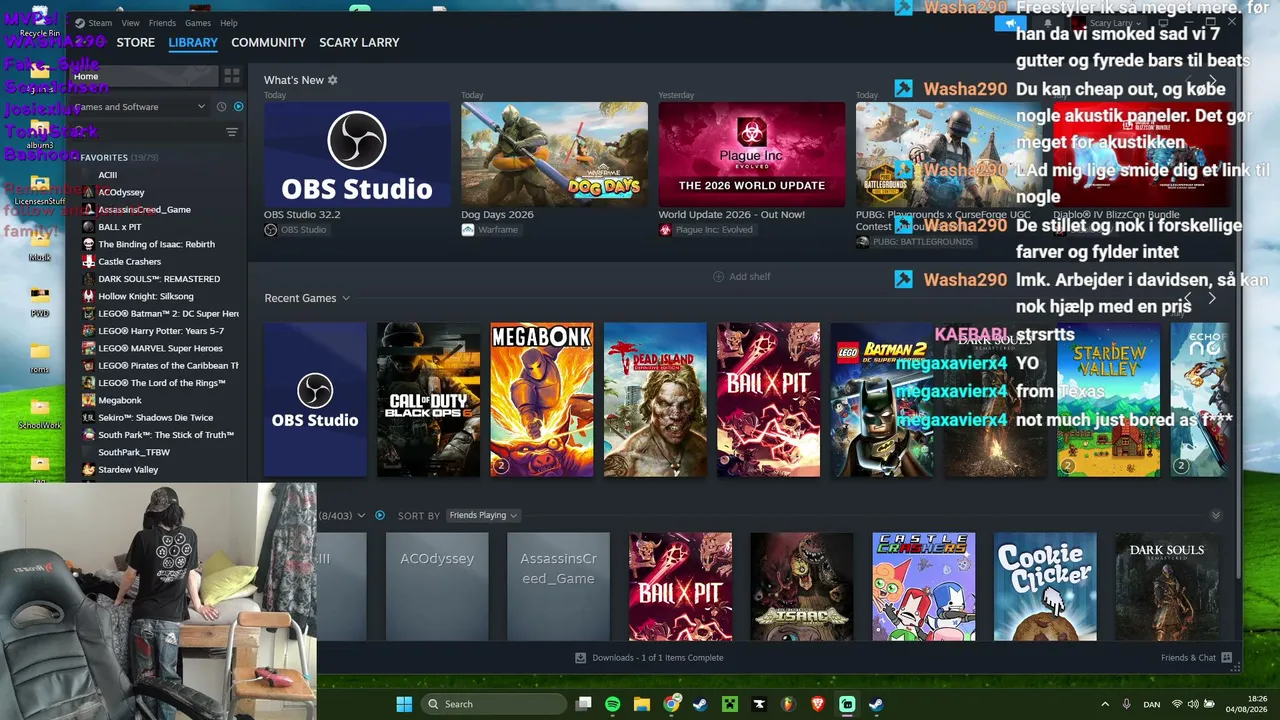Open File Explorer from the taskbar
1280x720 pixels.
(x=642, y=704)
